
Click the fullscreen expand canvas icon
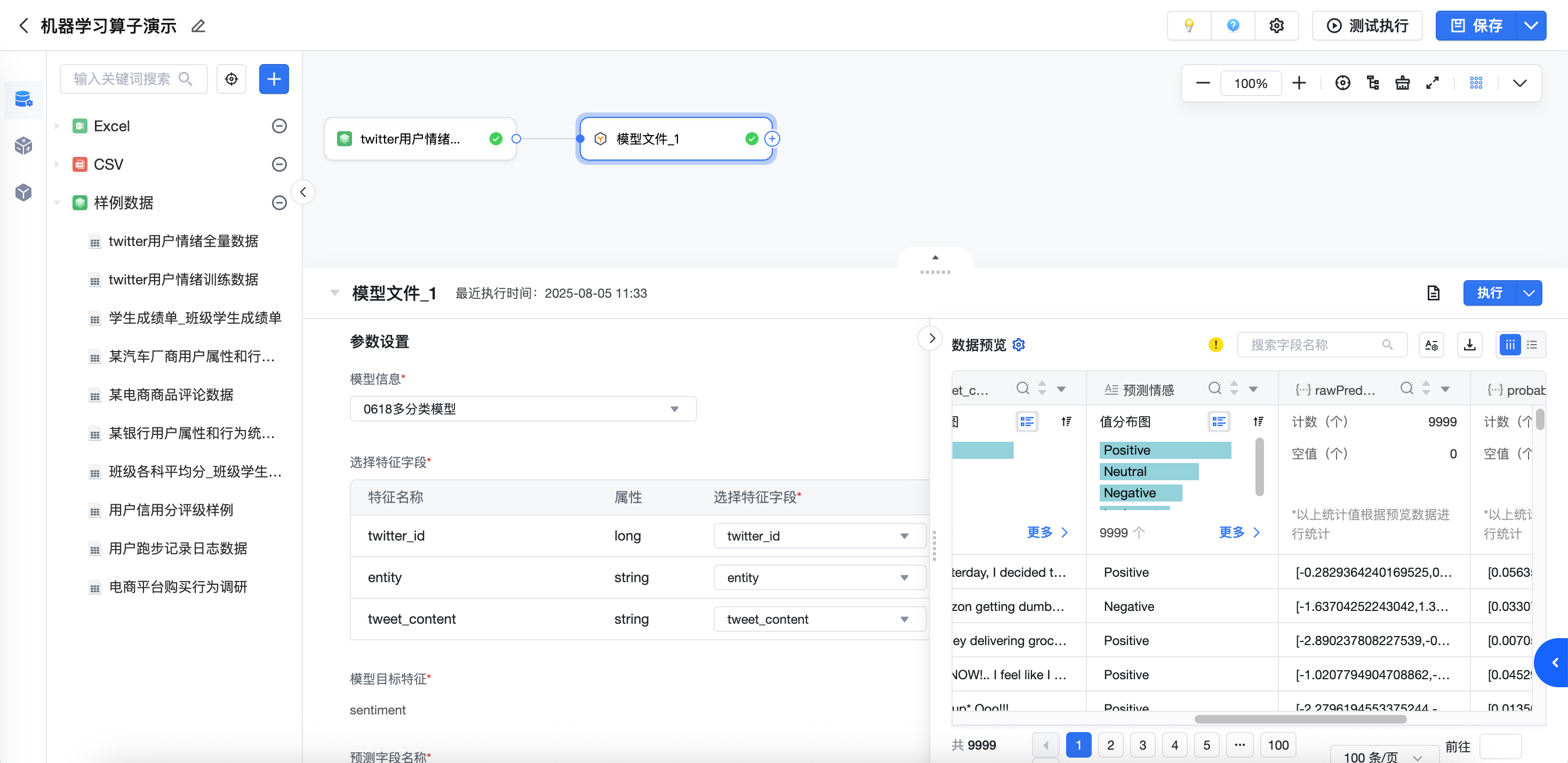coord(1432,83)
